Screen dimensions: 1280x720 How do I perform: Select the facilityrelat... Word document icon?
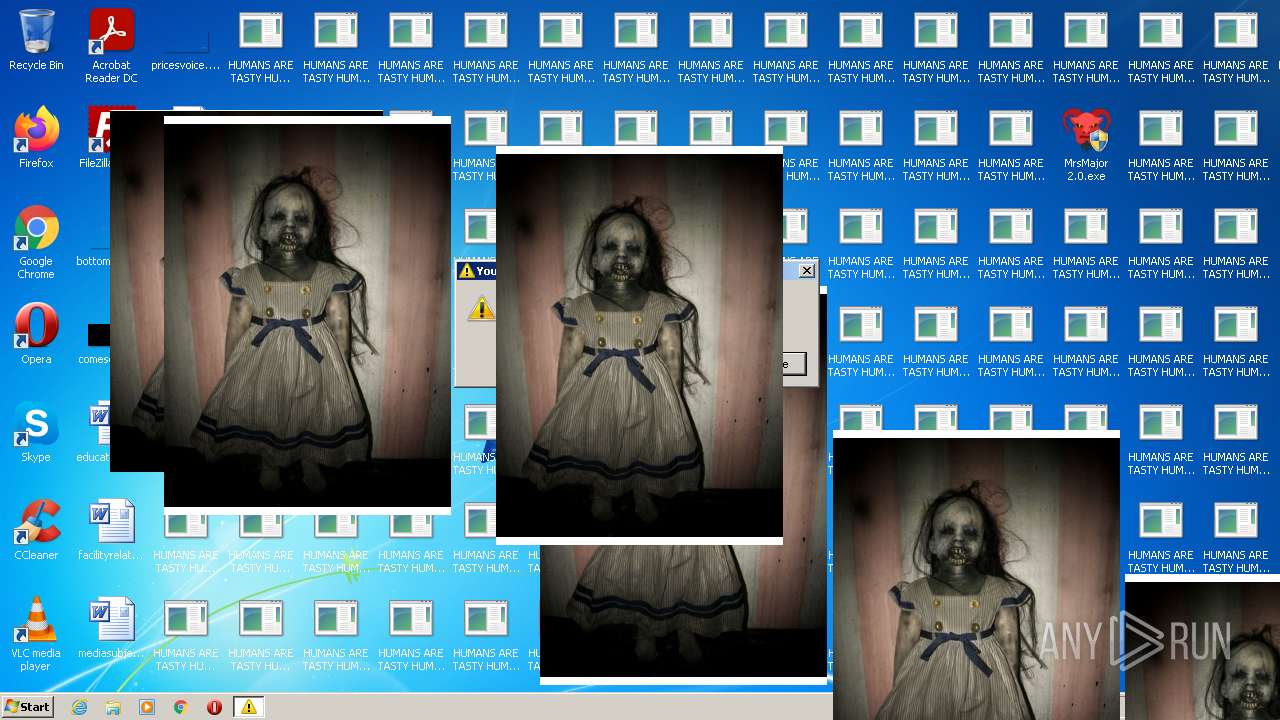(x=111, y=530)
